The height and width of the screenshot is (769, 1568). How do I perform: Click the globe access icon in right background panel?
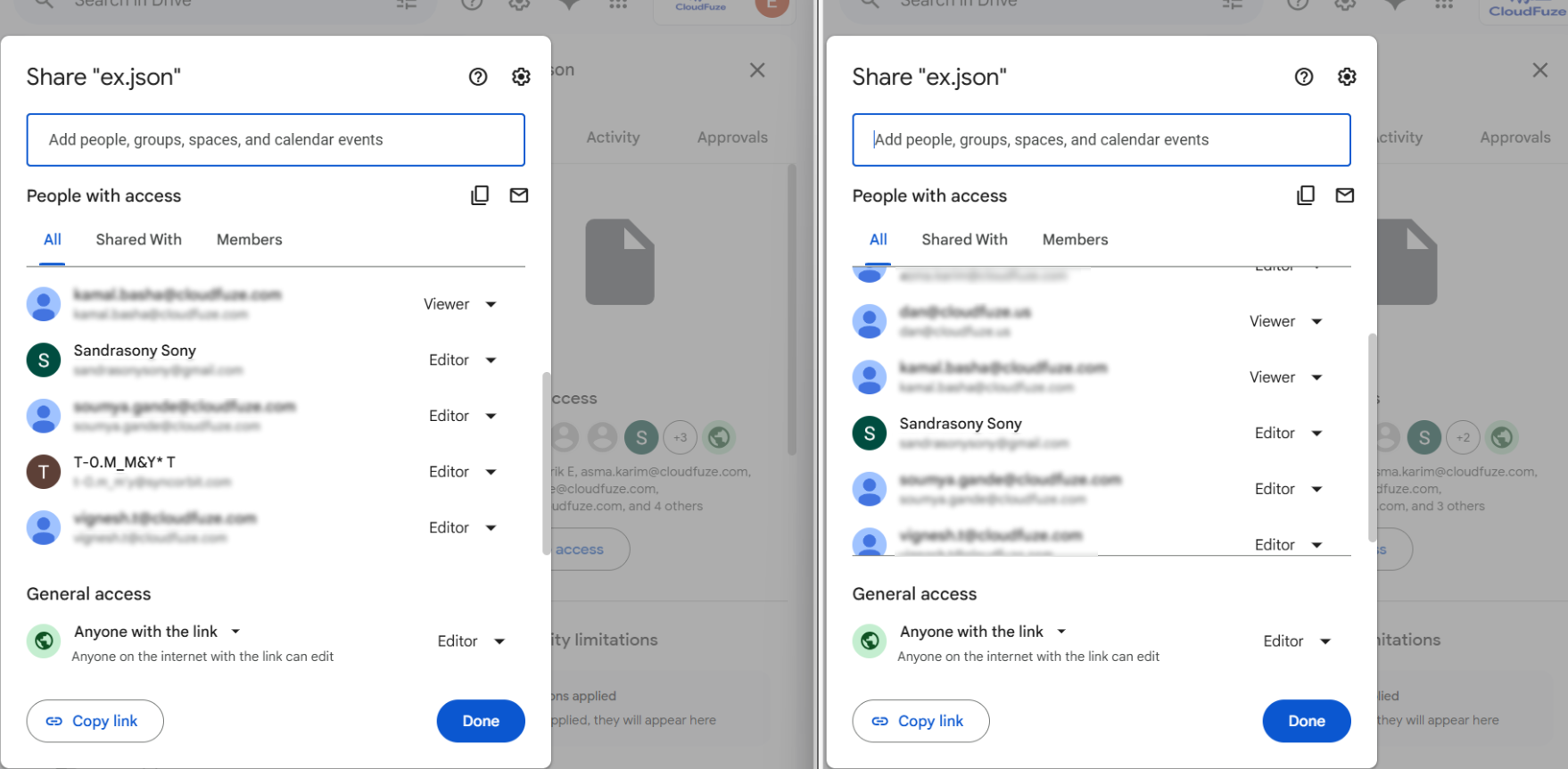pos(1502,437)
